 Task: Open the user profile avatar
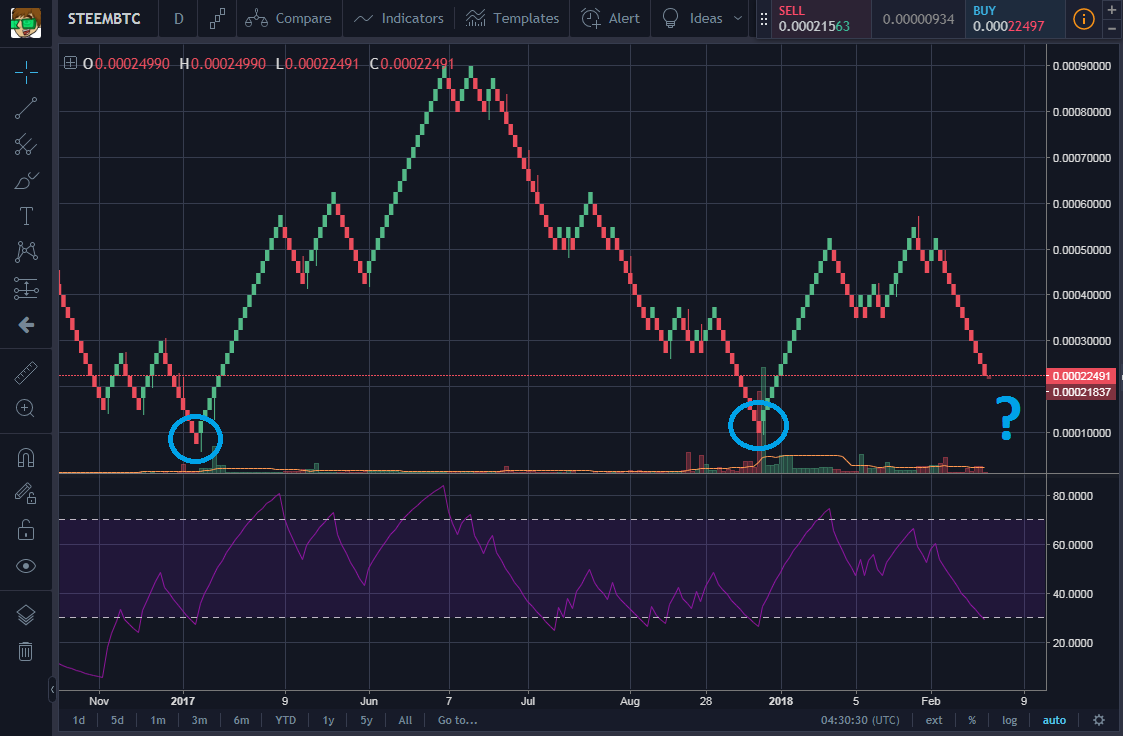click(26, 21)
